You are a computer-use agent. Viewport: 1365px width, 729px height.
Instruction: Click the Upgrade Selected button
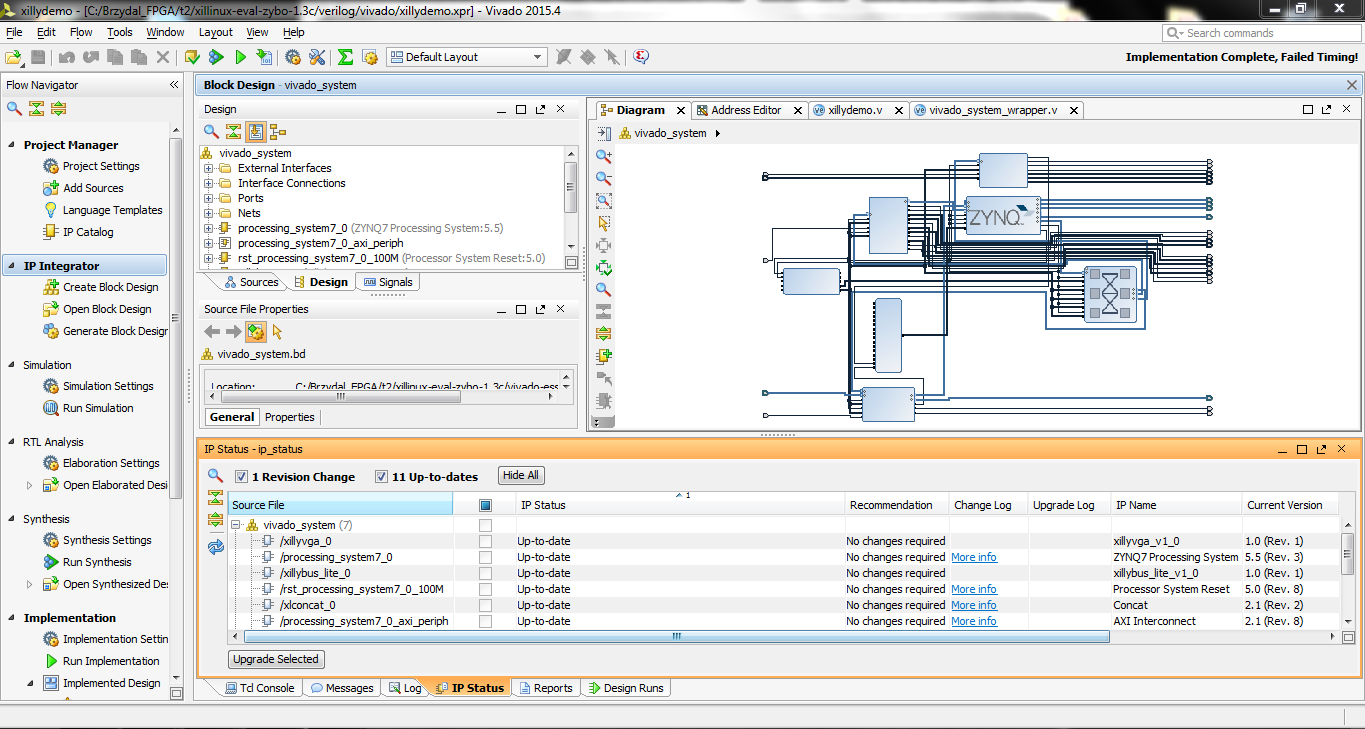point(276,659)
